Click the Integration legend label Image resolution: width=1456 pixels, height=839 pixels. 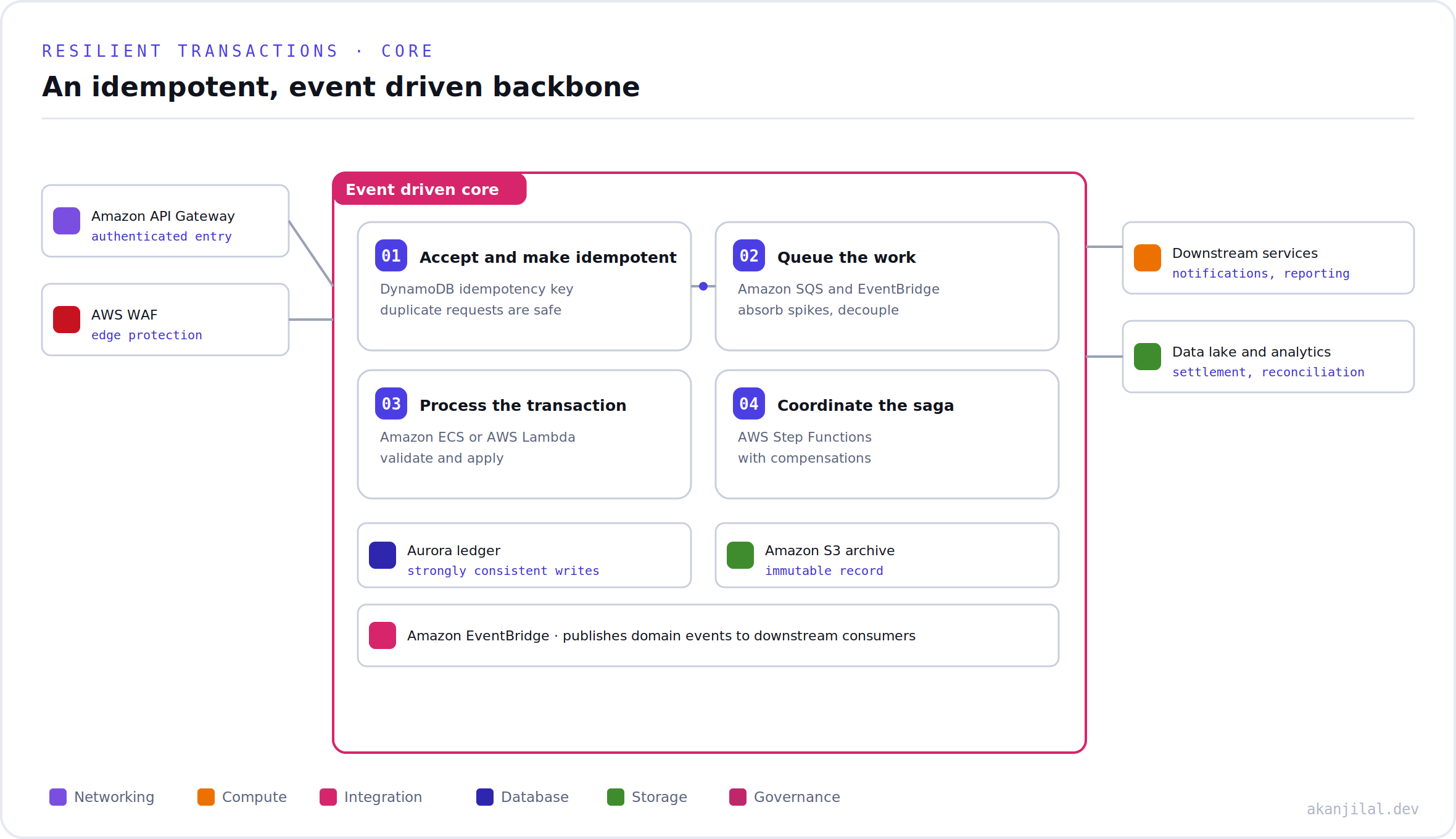tap(383, 797)
